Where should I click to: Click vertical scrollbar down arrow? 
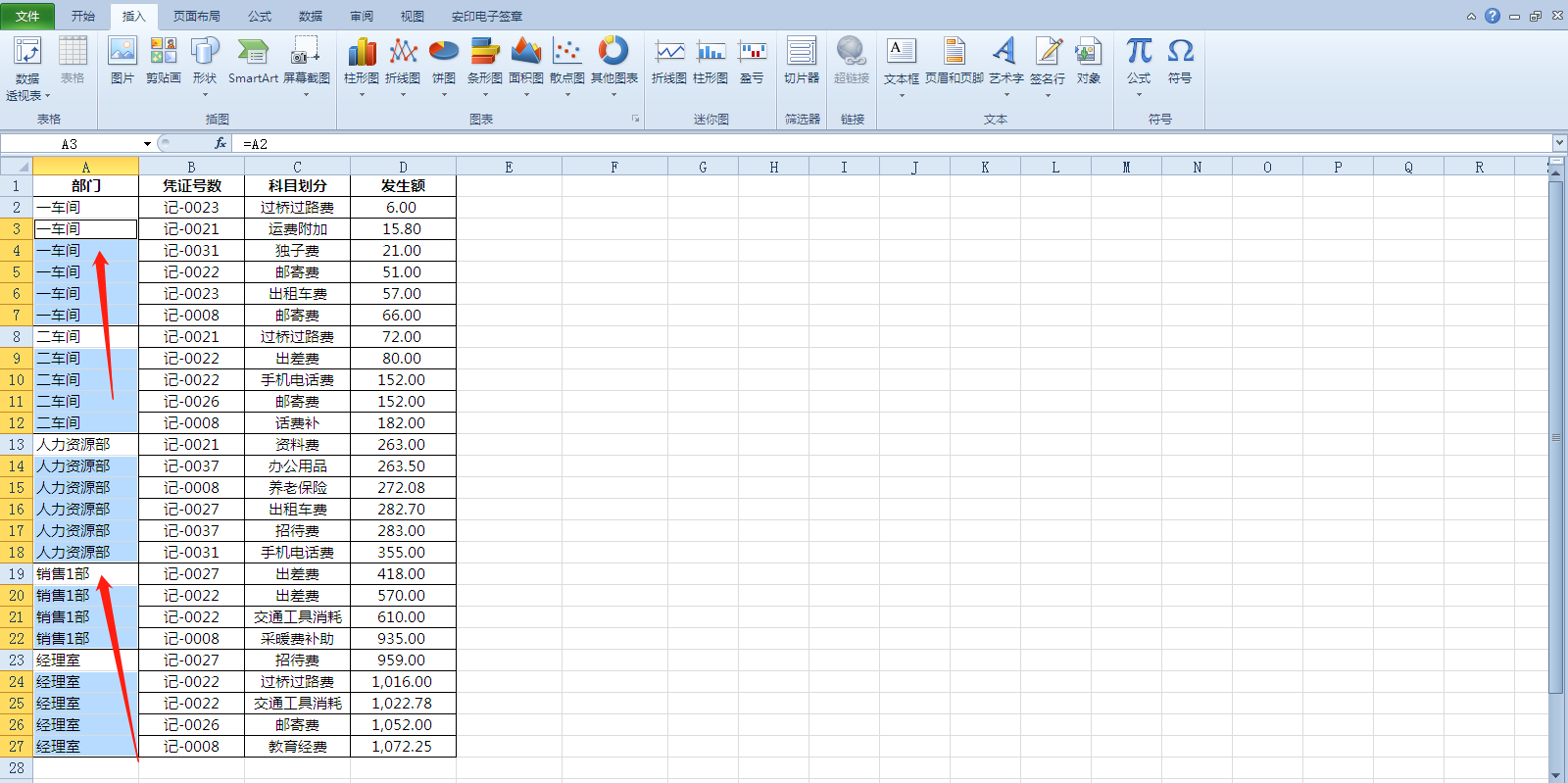pos(1556,775)
